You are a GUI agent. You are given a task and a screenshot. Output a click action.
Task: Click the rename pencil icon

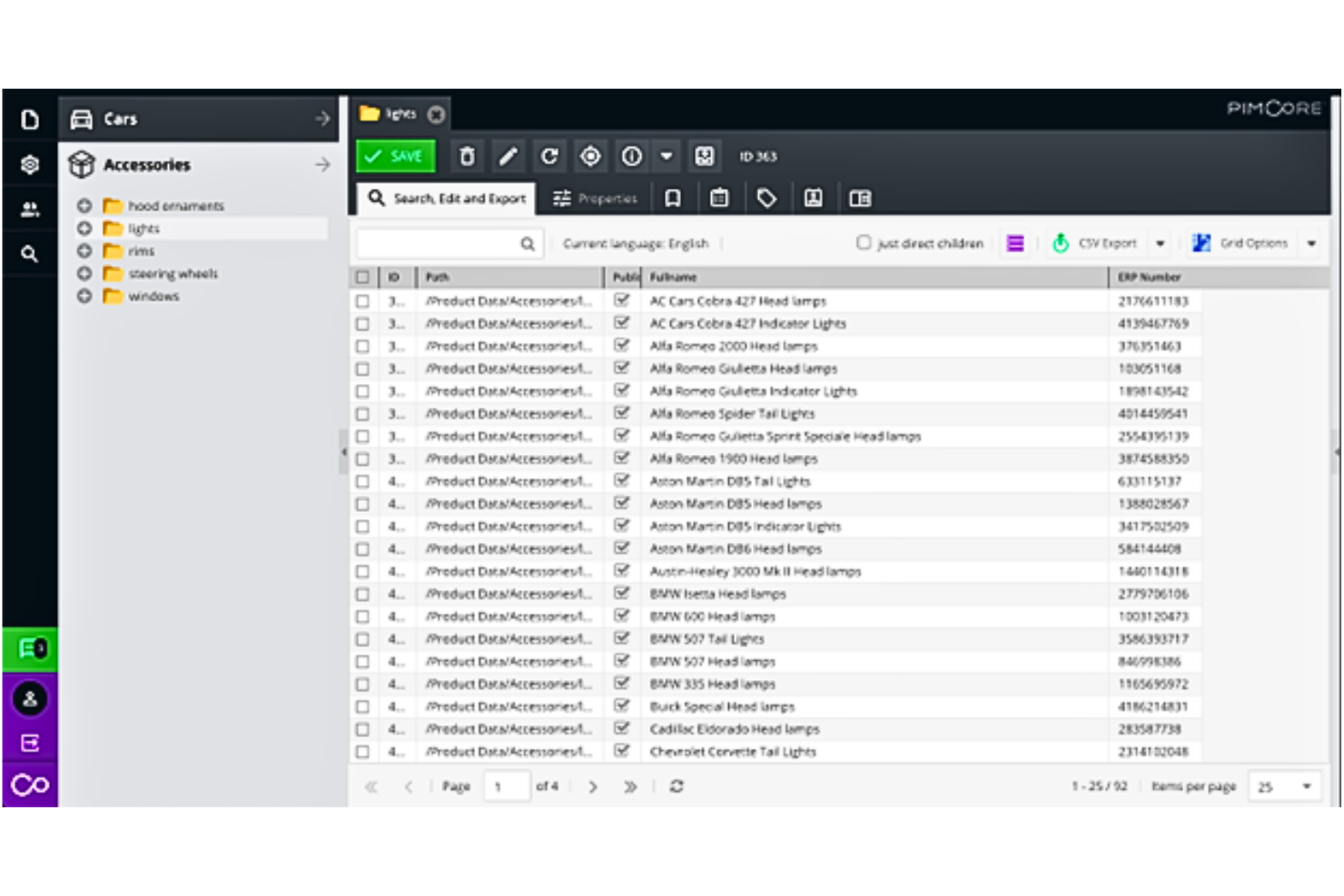[x=508, y=156]
